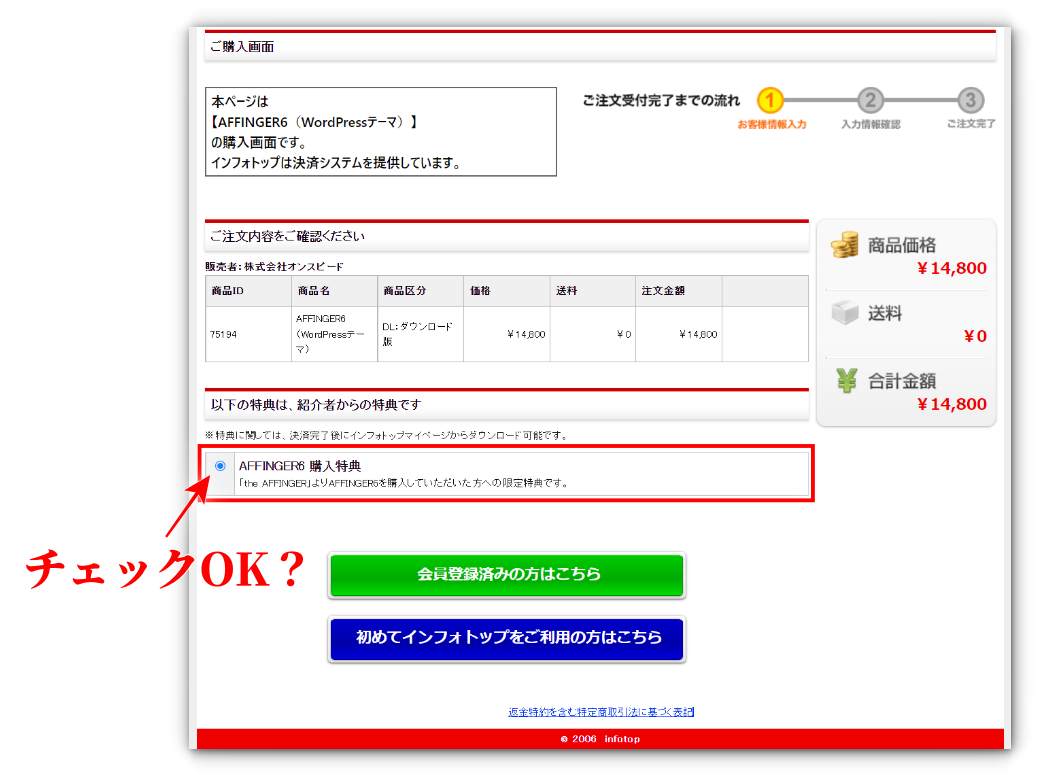The height and width of the screenshot is (780, 1041).
Task: Click the white box icon beside 送料
Action: (x=845, y=313)
